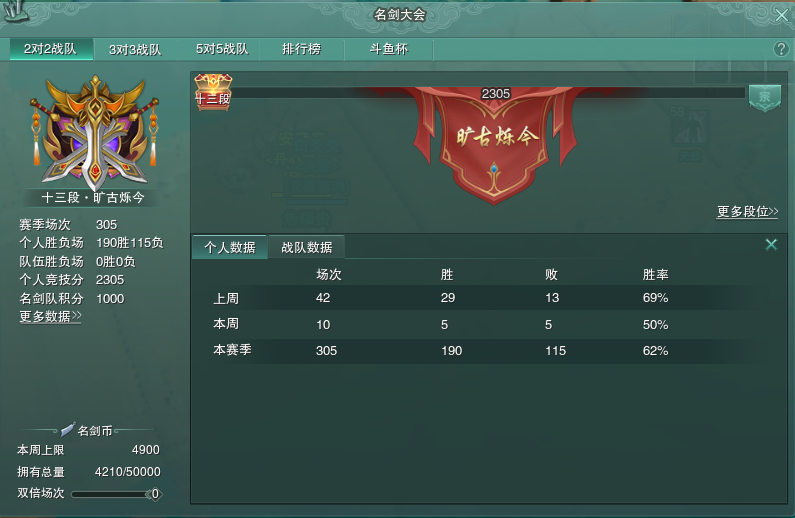Click the 2305 rank progress bar

pyautogui.click(x=487, y=93)
